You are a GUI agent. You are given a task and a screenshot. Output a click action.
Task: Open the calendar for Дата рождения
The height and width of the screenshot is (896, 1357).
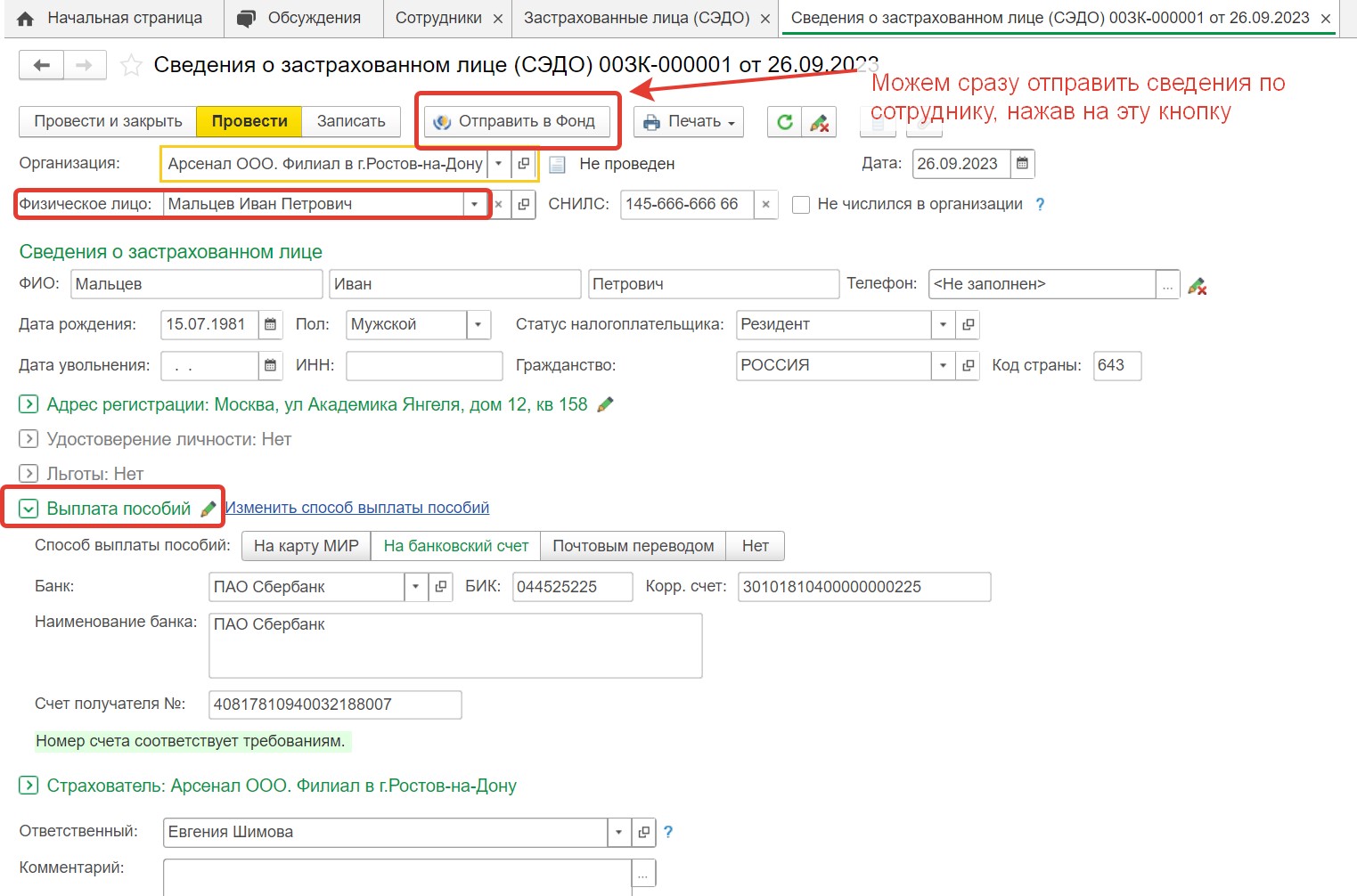pos(270,324)
